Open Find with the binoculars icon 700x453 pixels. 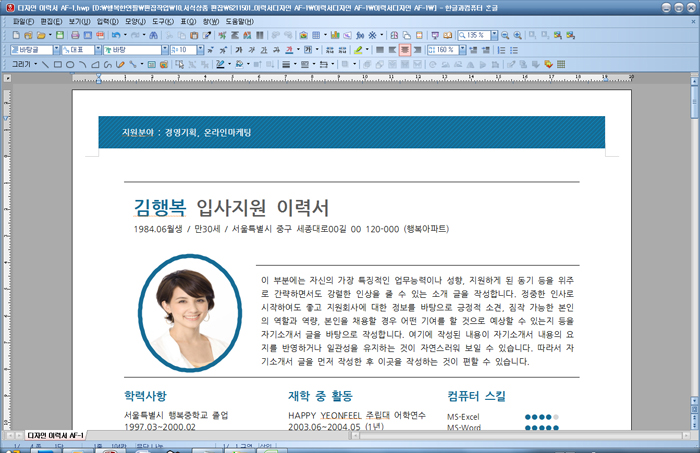153,35
